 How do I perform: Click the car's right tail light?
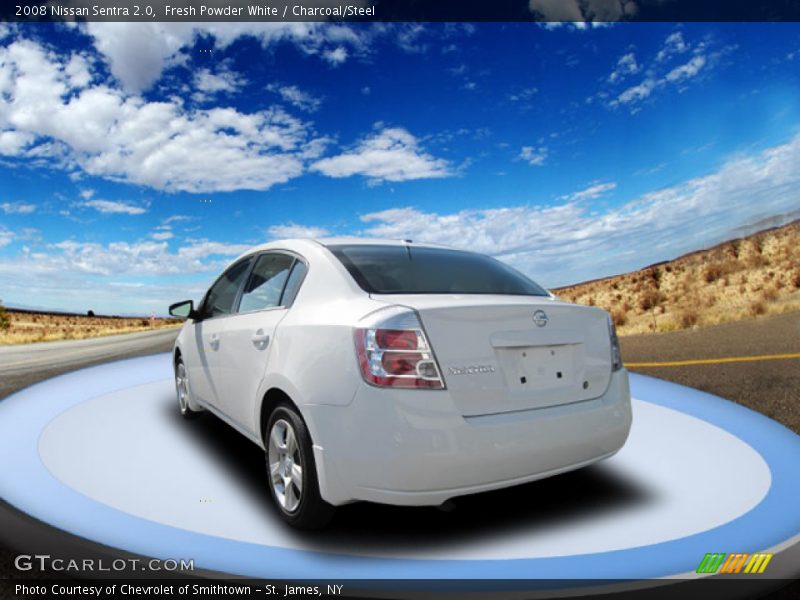click(x=614, y=343)
